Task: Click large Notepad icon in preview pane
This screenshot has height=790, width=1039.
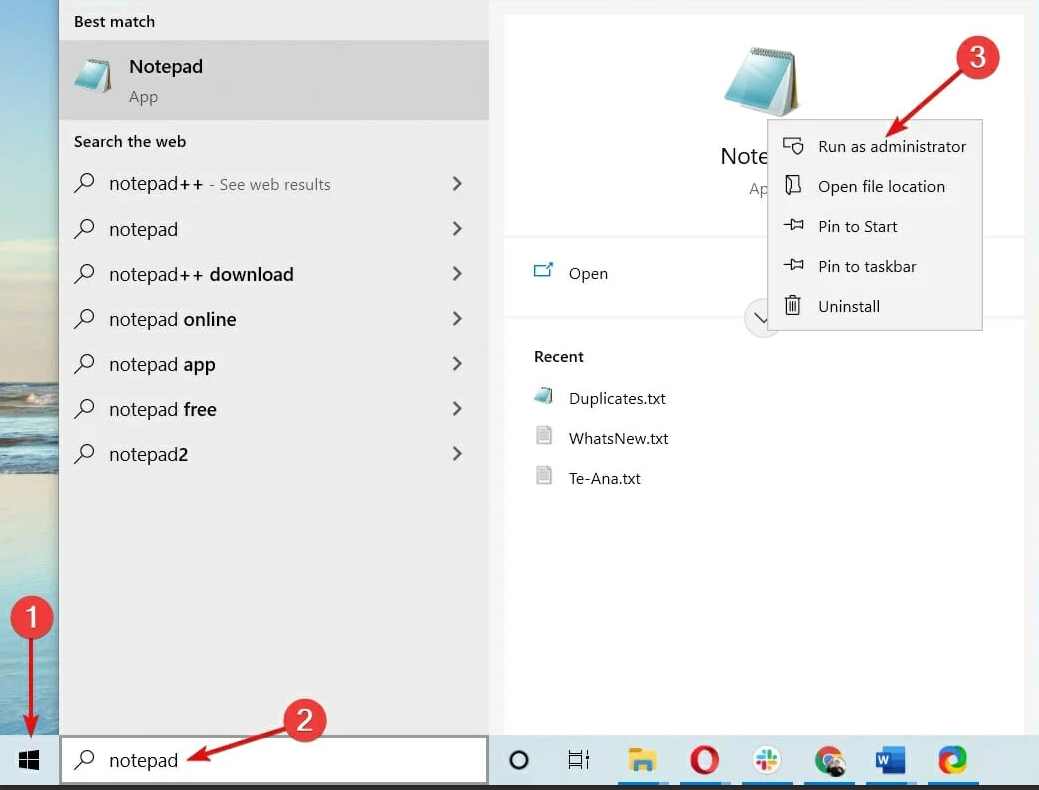Action: point(761,81)
